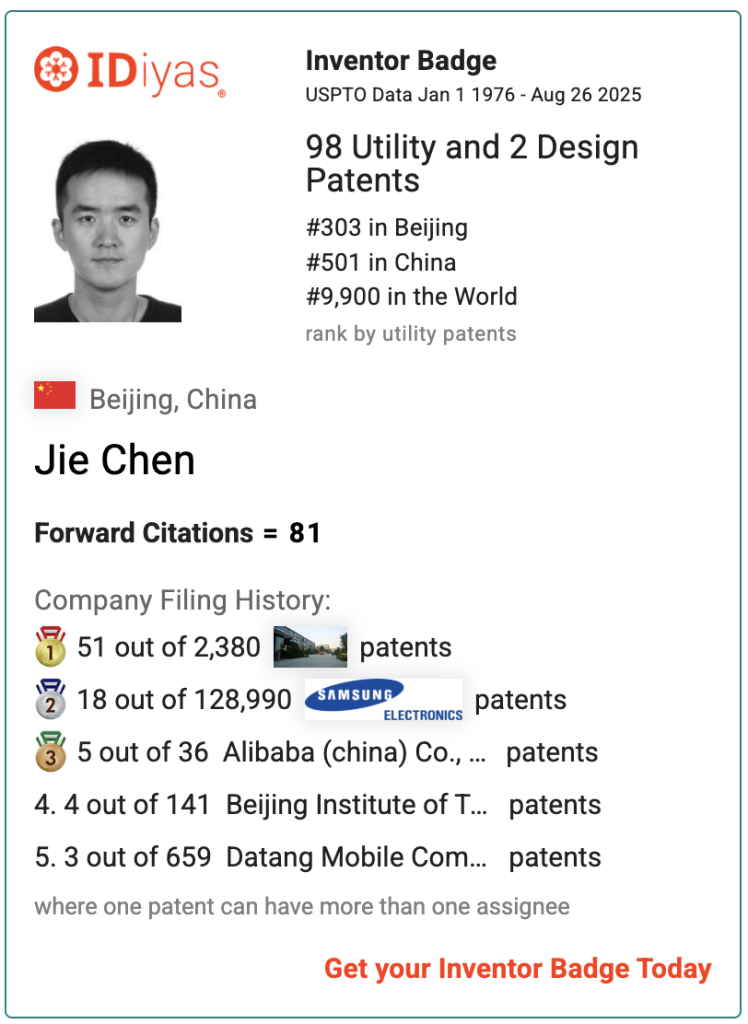This screenshot has width=748, height=1024.
Task: Click the #303 in Beijing rank
Action: (x=387, y=227)
